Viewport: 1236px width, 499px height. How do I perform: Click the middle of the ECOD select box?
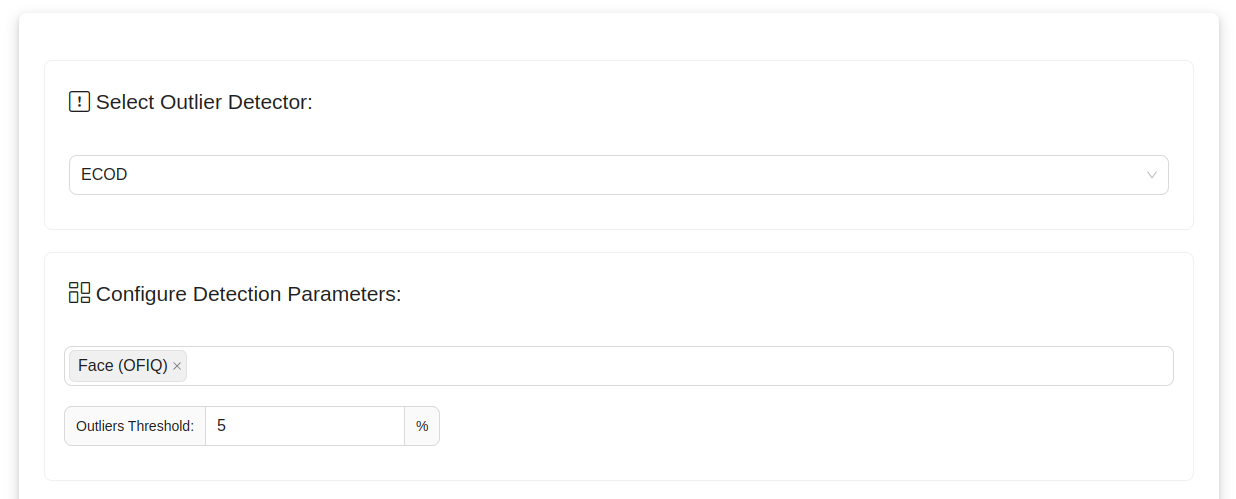[618, 175]
